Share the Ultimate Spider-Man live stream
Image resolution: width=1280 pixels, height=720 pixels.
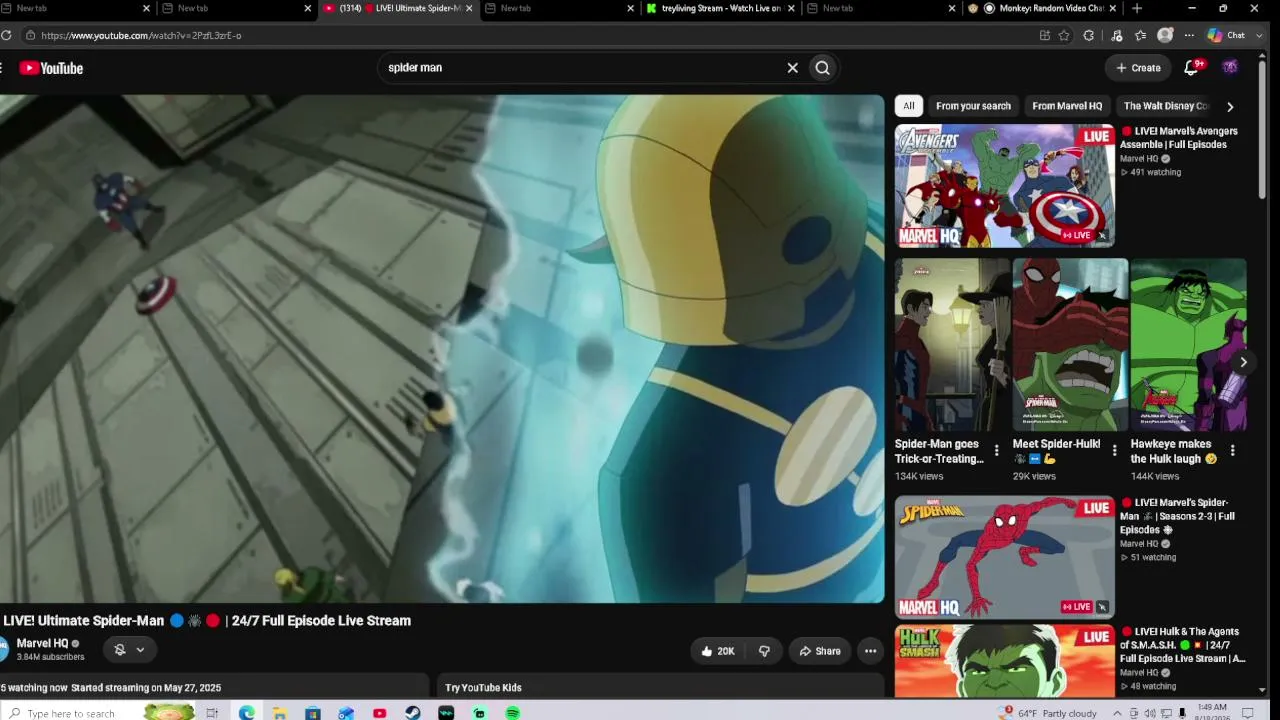click(x=820, y=651)
